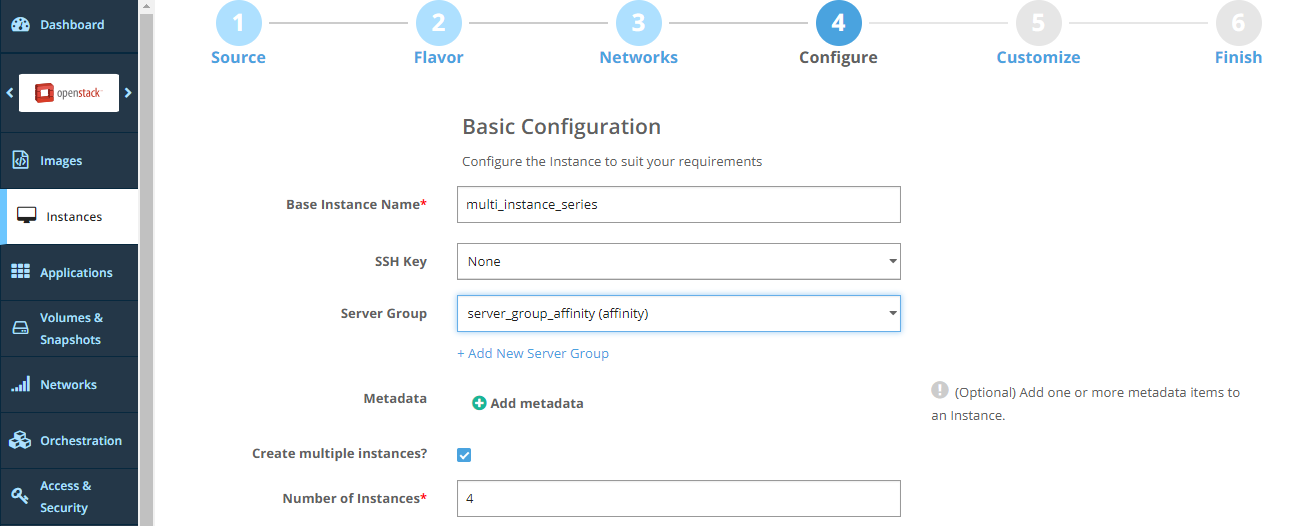Select the OpenStack provider logo
This screenshot has height=526, width=1293.
(x=69, y=93)
